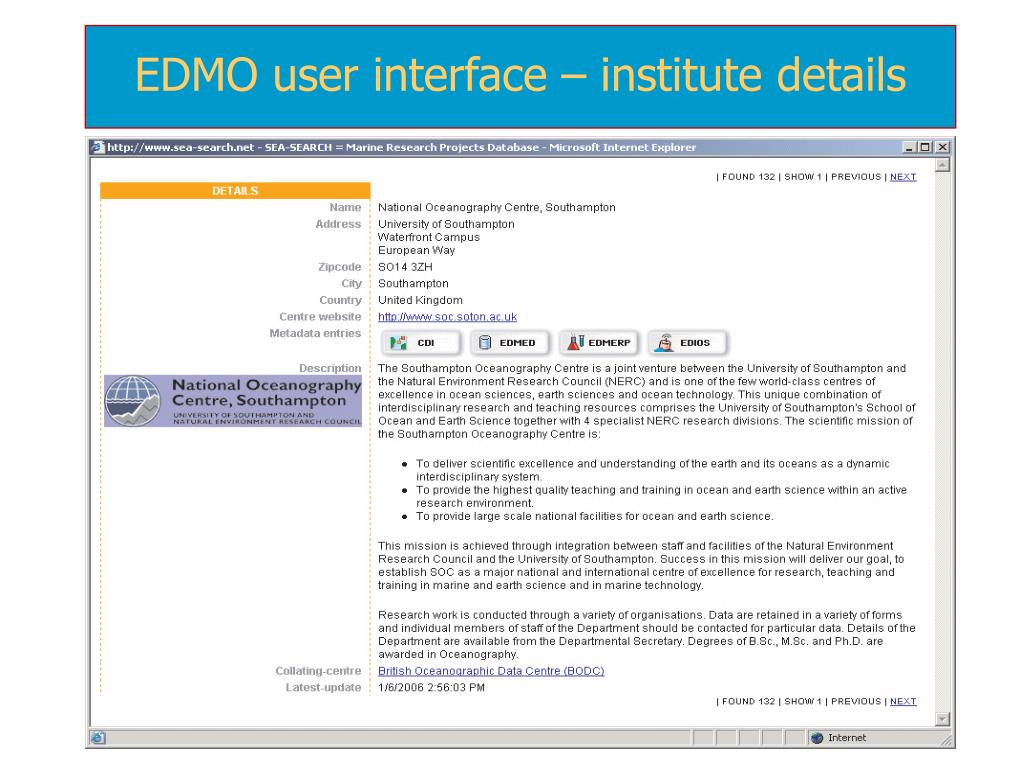Open the British Oceanographic Data Centre (BODC) link

coord(491,671)
